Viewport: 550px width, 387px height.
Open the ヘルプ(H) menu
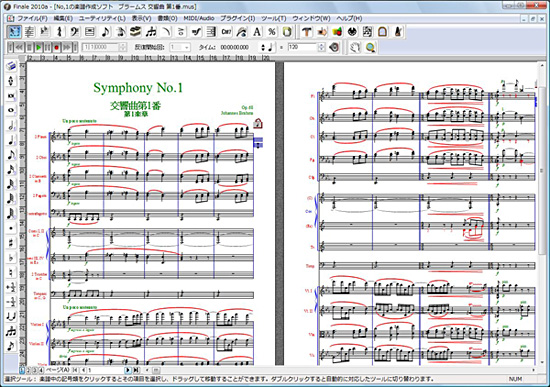[349, 18]
